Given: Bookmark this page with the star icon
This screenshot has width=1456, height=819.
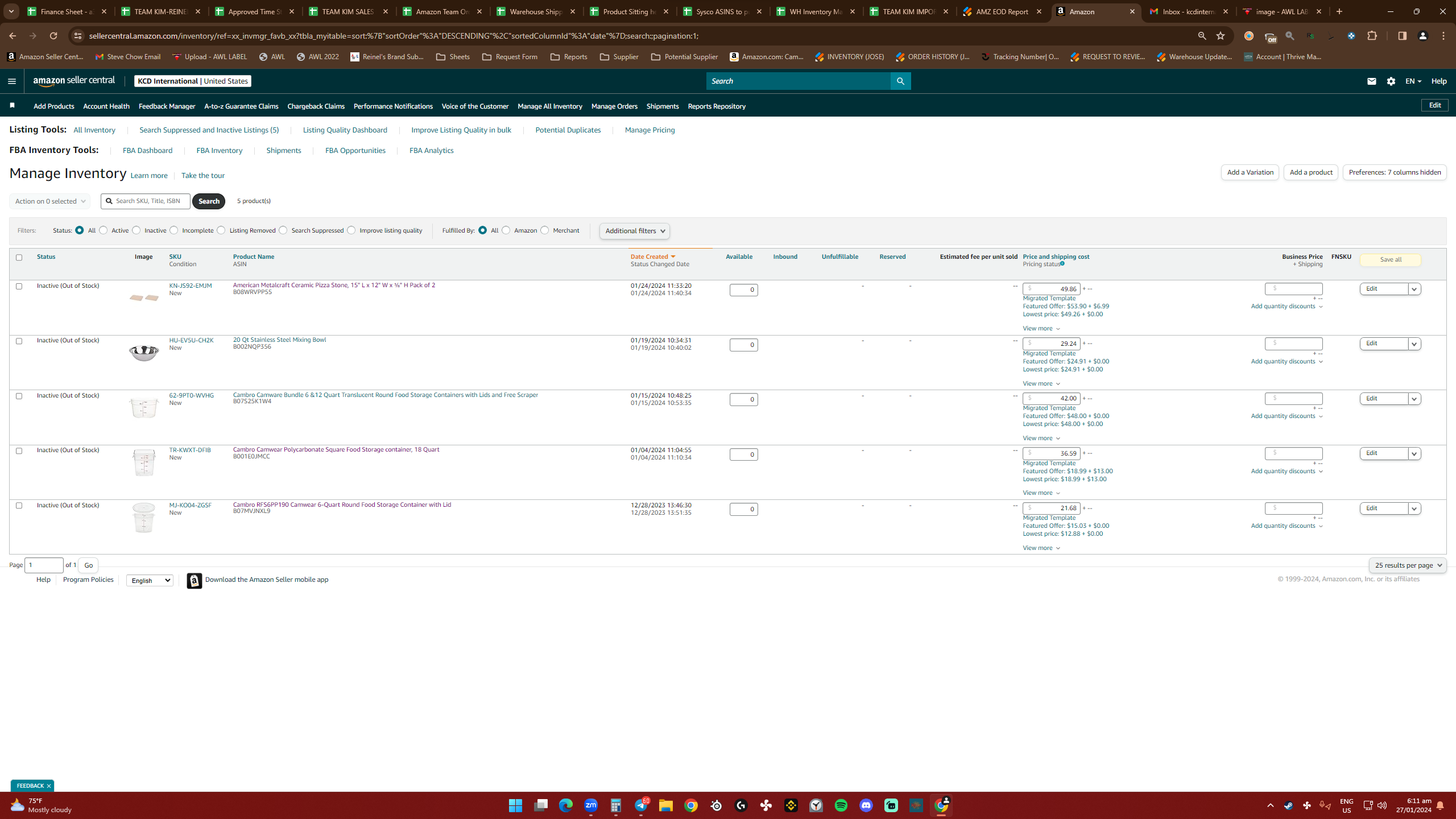Looking at the screenshot, I should point(1221,36).
